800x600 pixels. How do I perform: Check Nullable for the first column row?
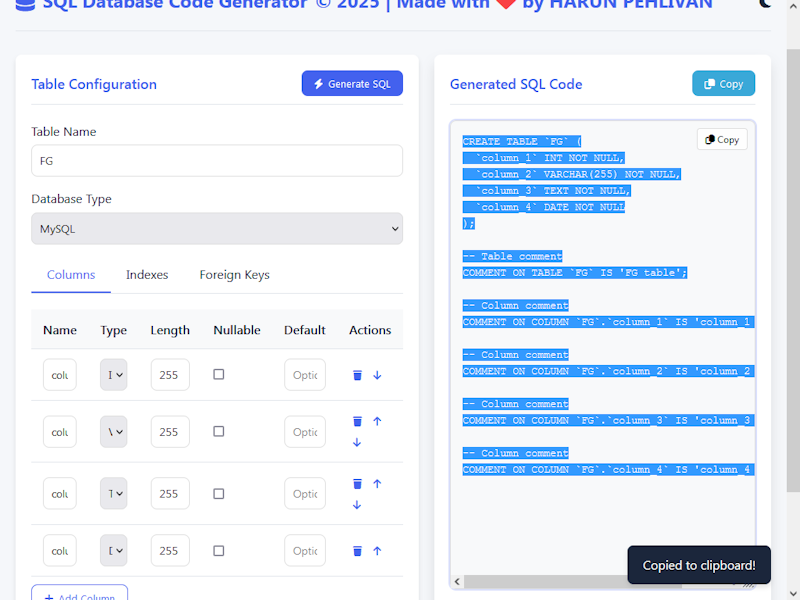pyautogui.click(x=219, y=375)
